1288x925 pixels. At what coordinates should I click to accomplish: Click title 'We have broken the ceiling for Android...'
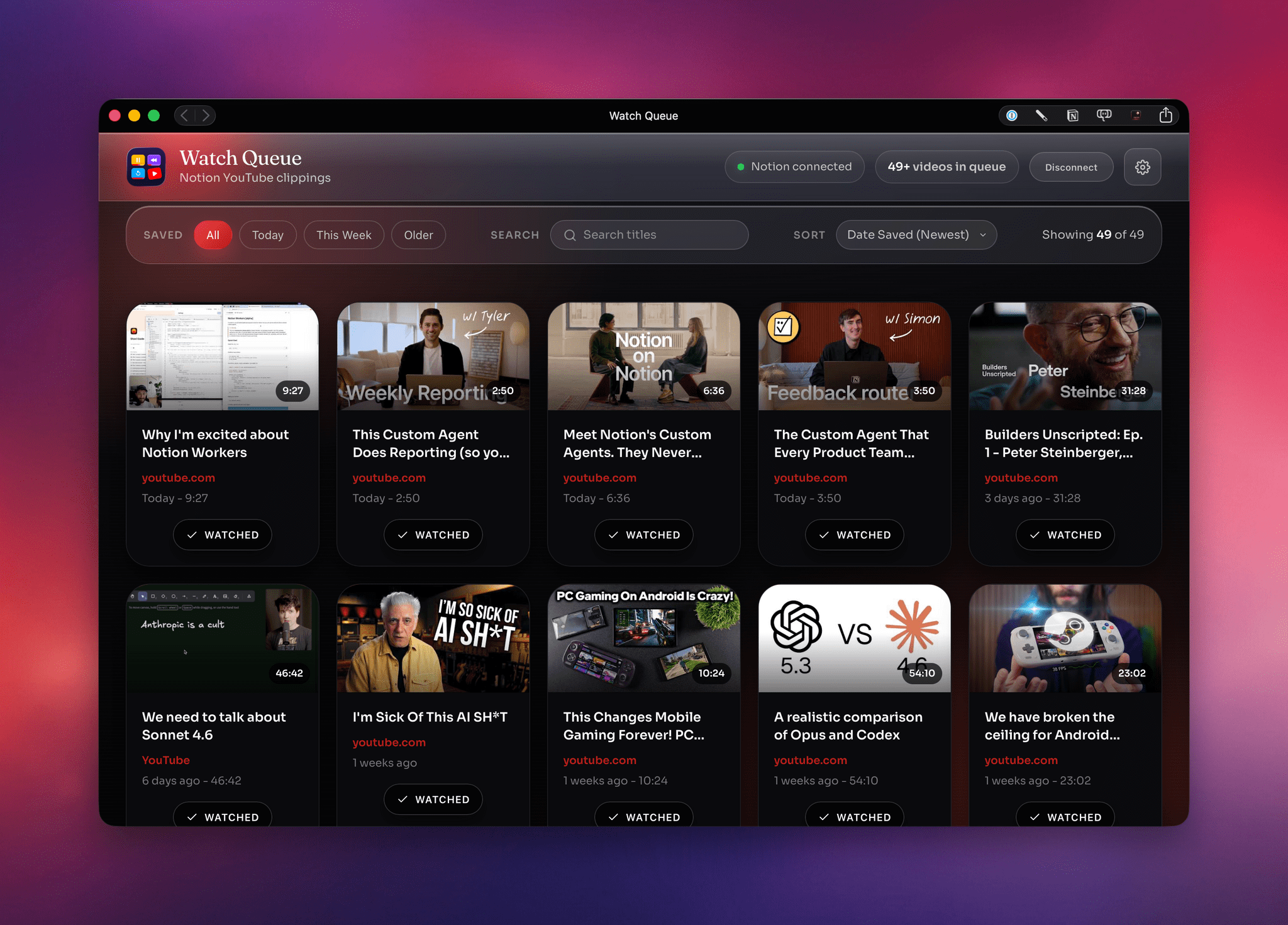pyautogui.click(x=1052, y=726)
